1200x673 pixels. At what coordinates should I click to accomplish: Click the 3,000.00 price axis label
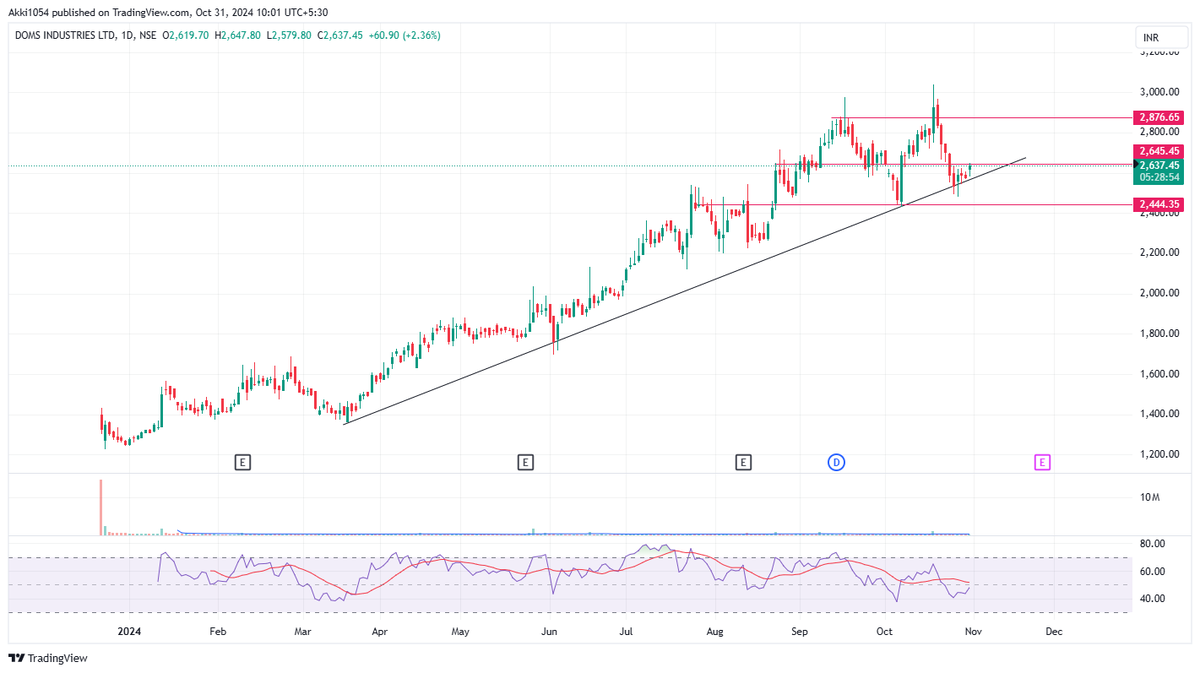[1158, 91]
